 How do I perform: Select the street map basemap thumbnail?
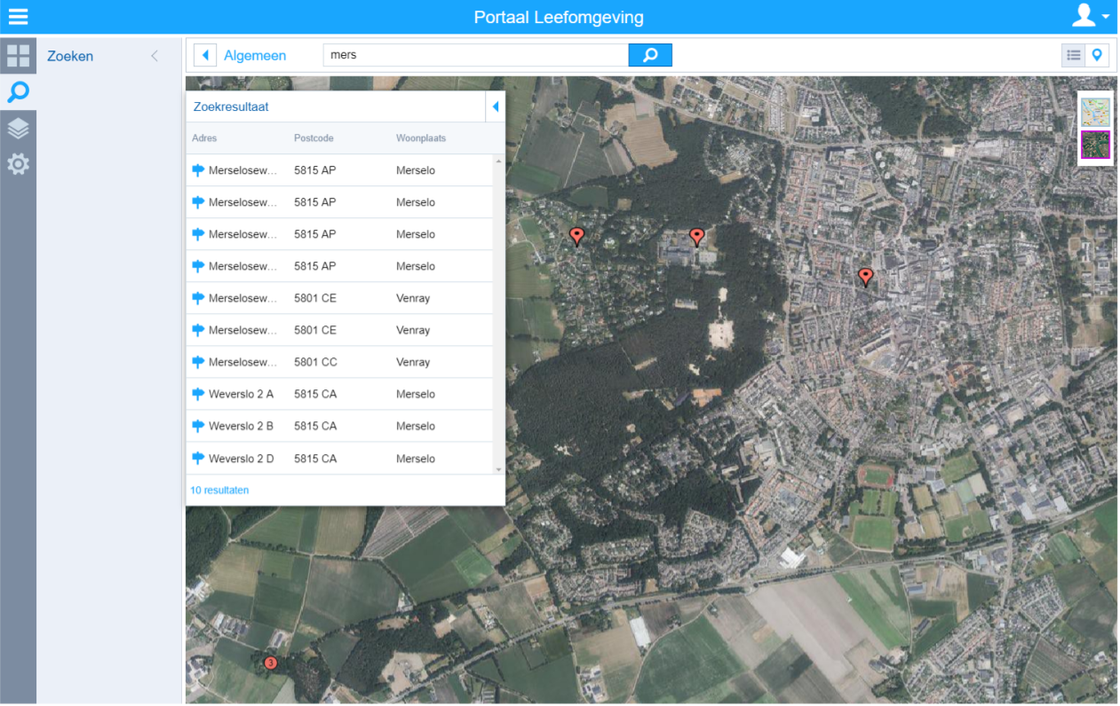(x=1095, y=113)
